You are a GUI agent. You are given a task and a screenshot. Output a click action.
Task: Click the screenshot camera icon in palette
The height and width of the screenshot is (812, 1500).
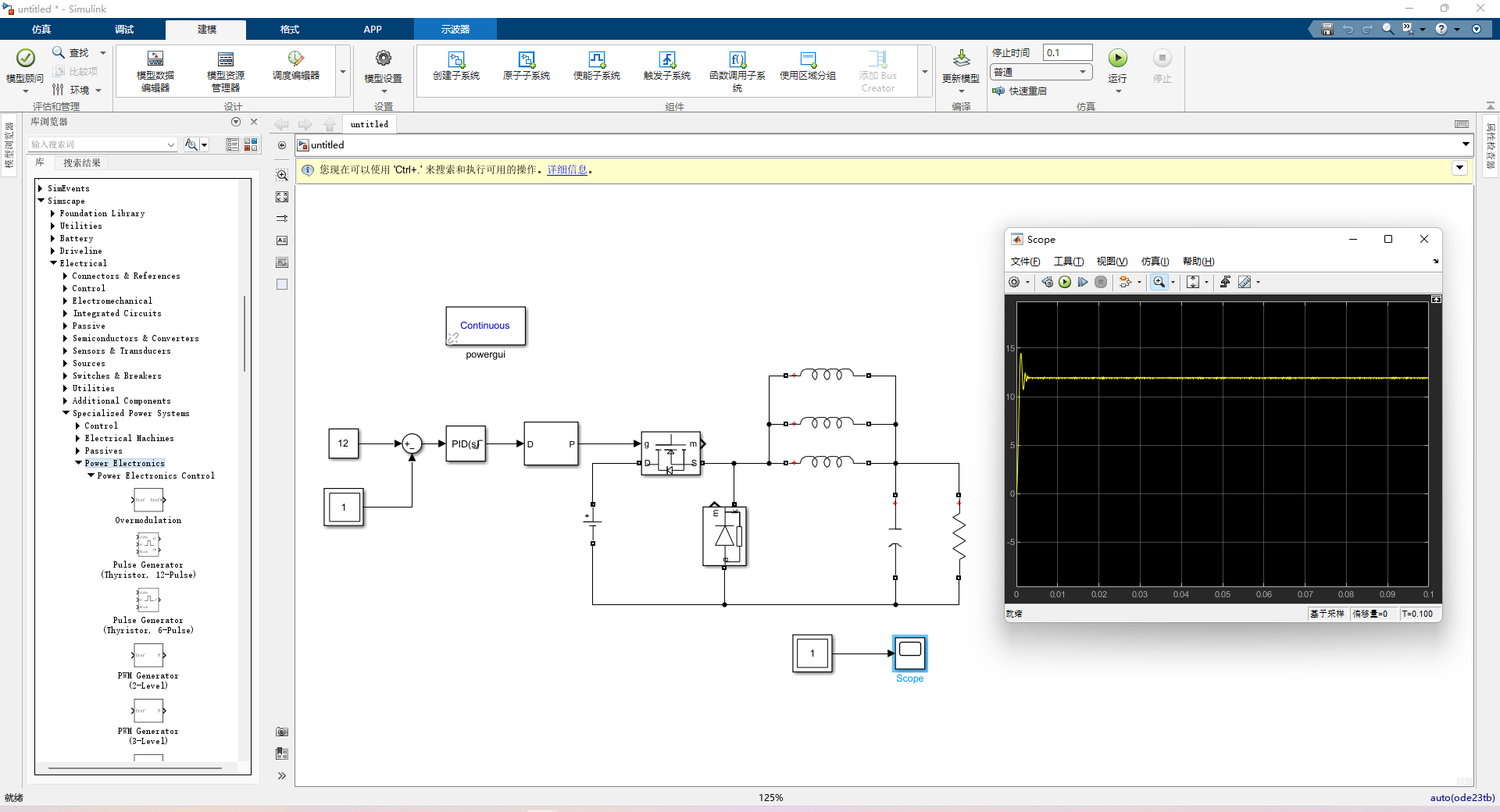(x=282, y=732)
